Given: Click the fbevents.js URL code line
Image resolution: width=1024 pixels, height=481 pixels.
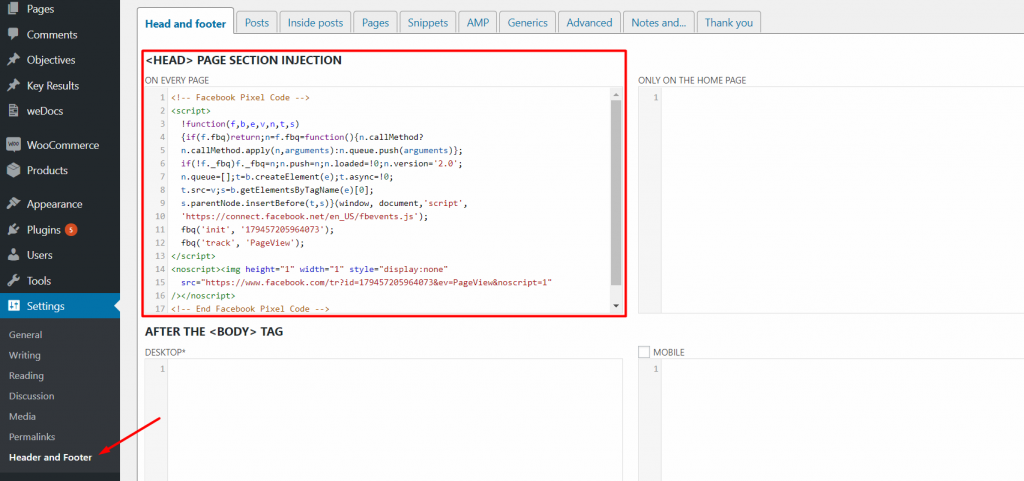Looking at the screenshot, I should click(x=304, y=216).
